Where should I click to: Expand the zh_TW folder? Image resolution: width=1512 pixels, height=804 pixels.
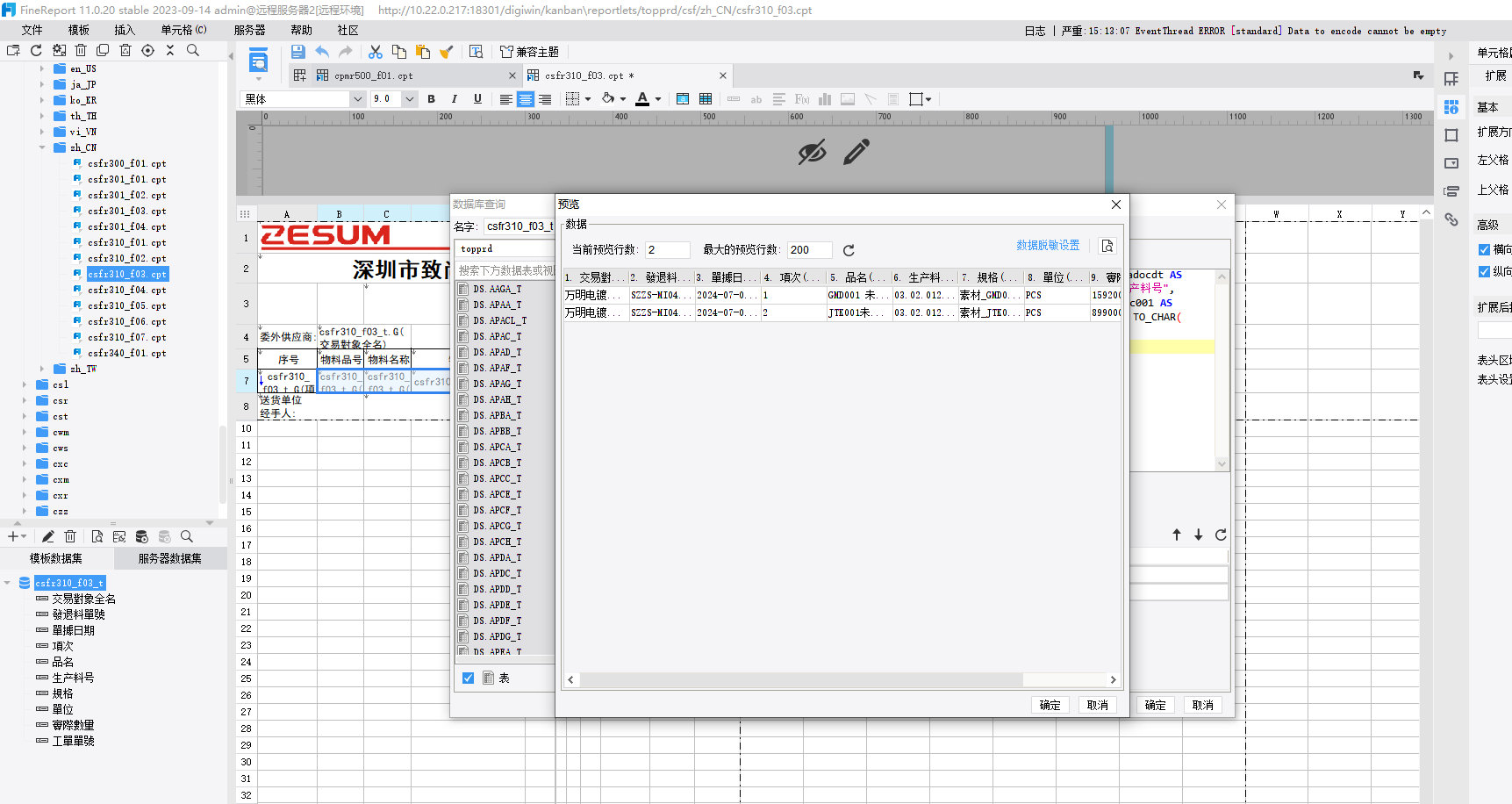coord(41,369)
